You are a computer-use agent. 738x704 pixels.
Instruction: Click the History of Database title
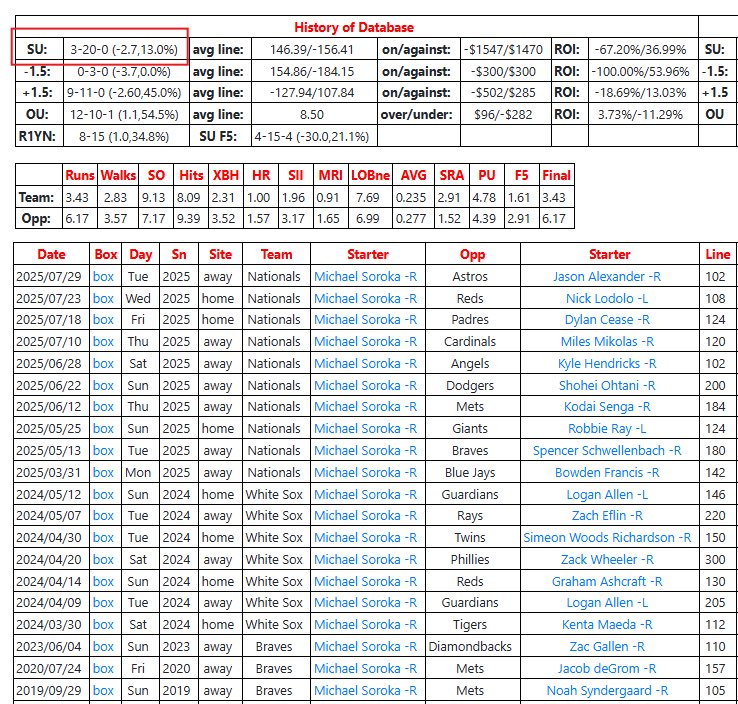[354, 27]
